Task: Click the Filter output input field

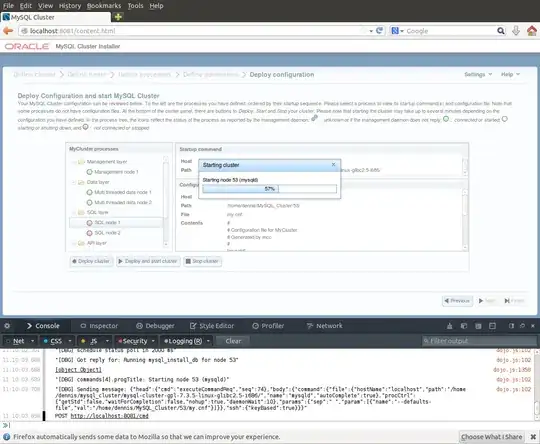Action: click(x=479, y=341)
